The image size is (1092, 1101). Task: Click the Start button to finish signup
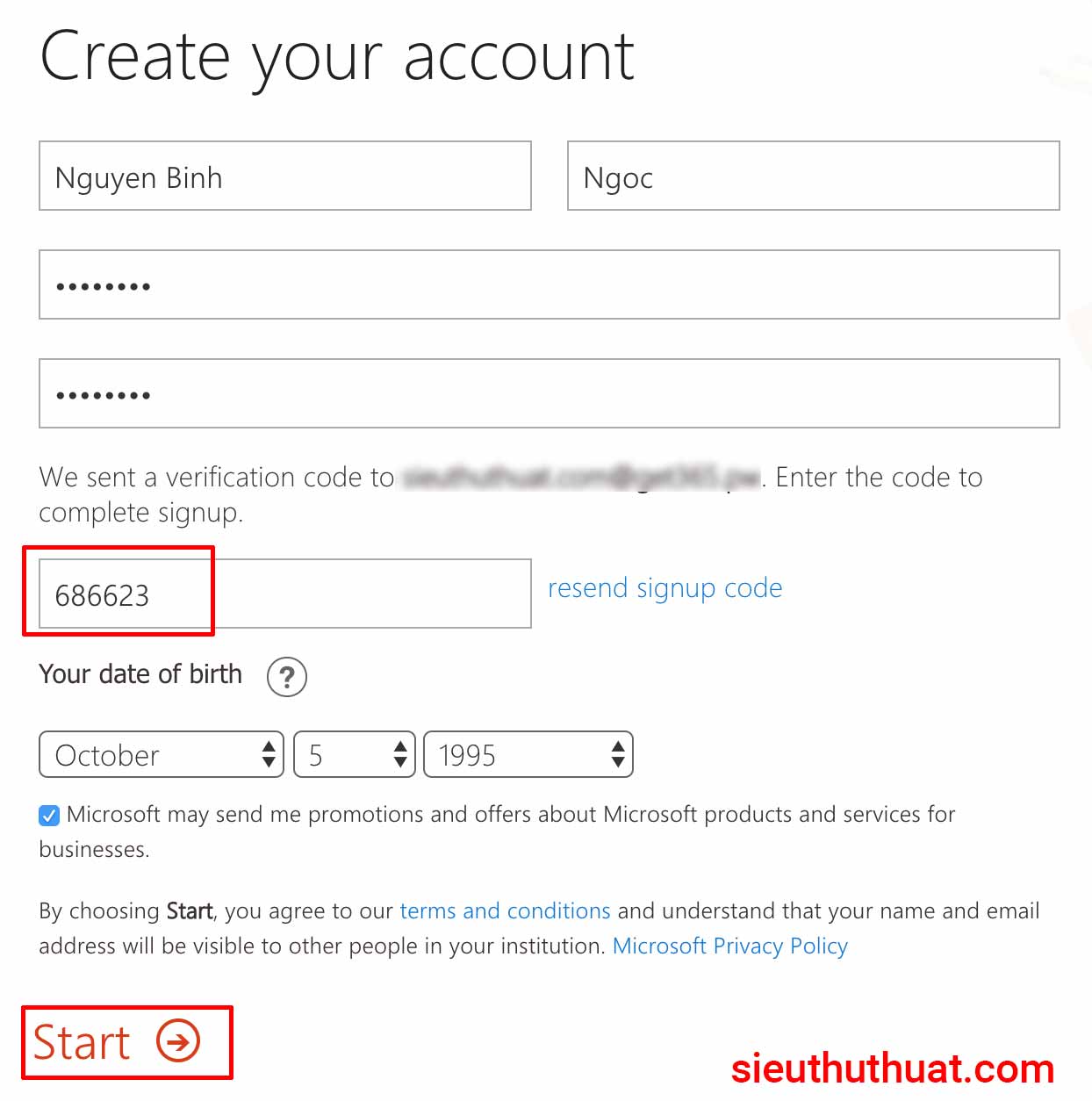click(x=117, y=1042)
